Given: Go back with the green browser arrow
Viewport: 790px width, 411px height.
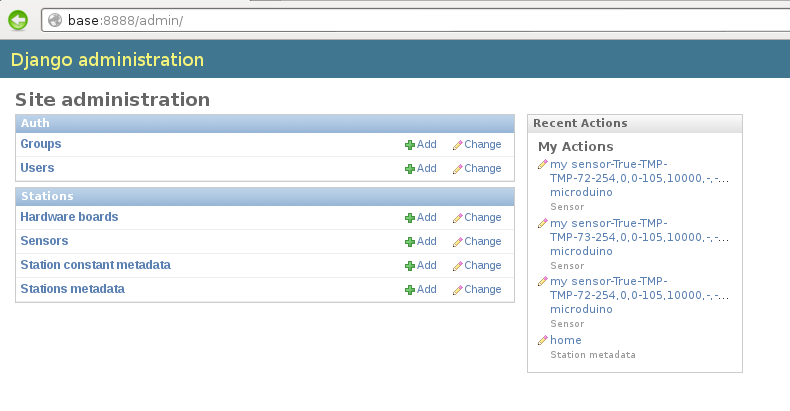Looking at the screenshot, I should point(18,20).
